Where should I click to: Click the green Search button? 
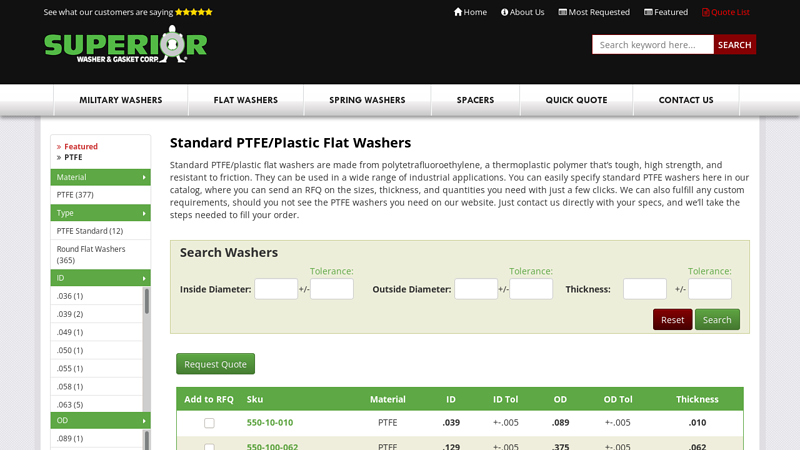[717, 319]
